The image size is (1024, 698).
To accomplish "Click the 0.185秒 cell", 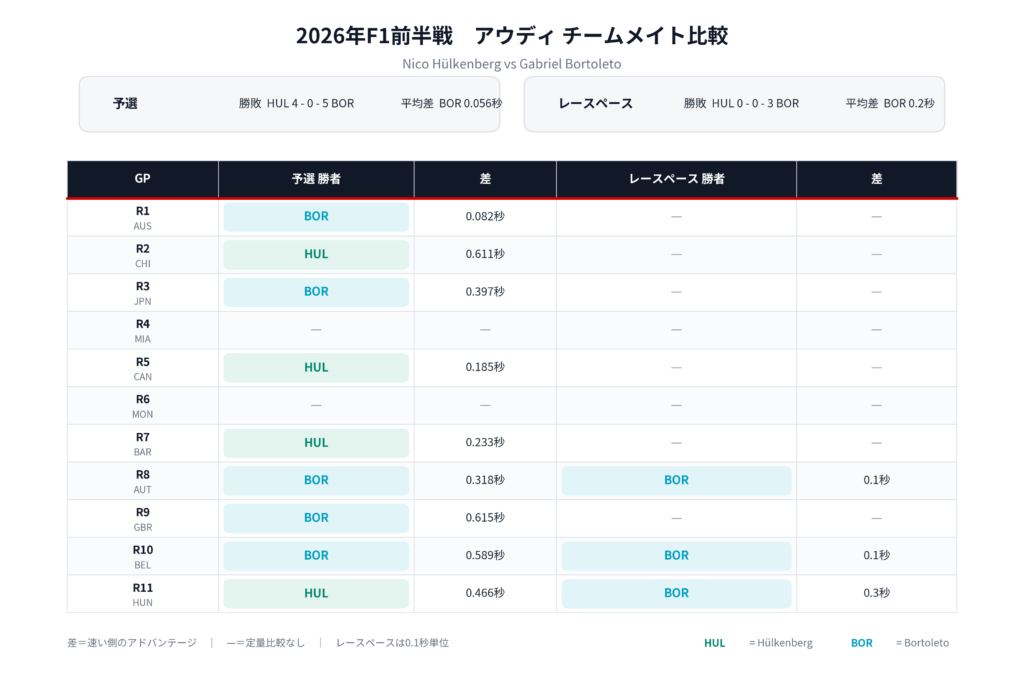I will point(485,368).
